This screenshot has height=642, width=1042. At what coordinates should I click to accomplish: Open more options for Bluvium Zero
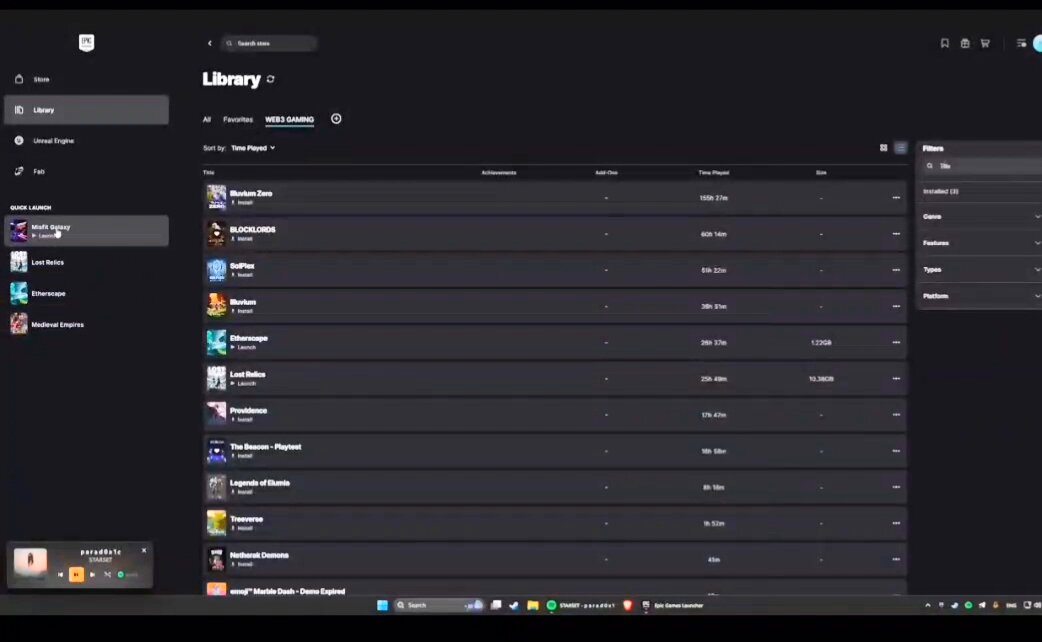(x=896, y=197)
